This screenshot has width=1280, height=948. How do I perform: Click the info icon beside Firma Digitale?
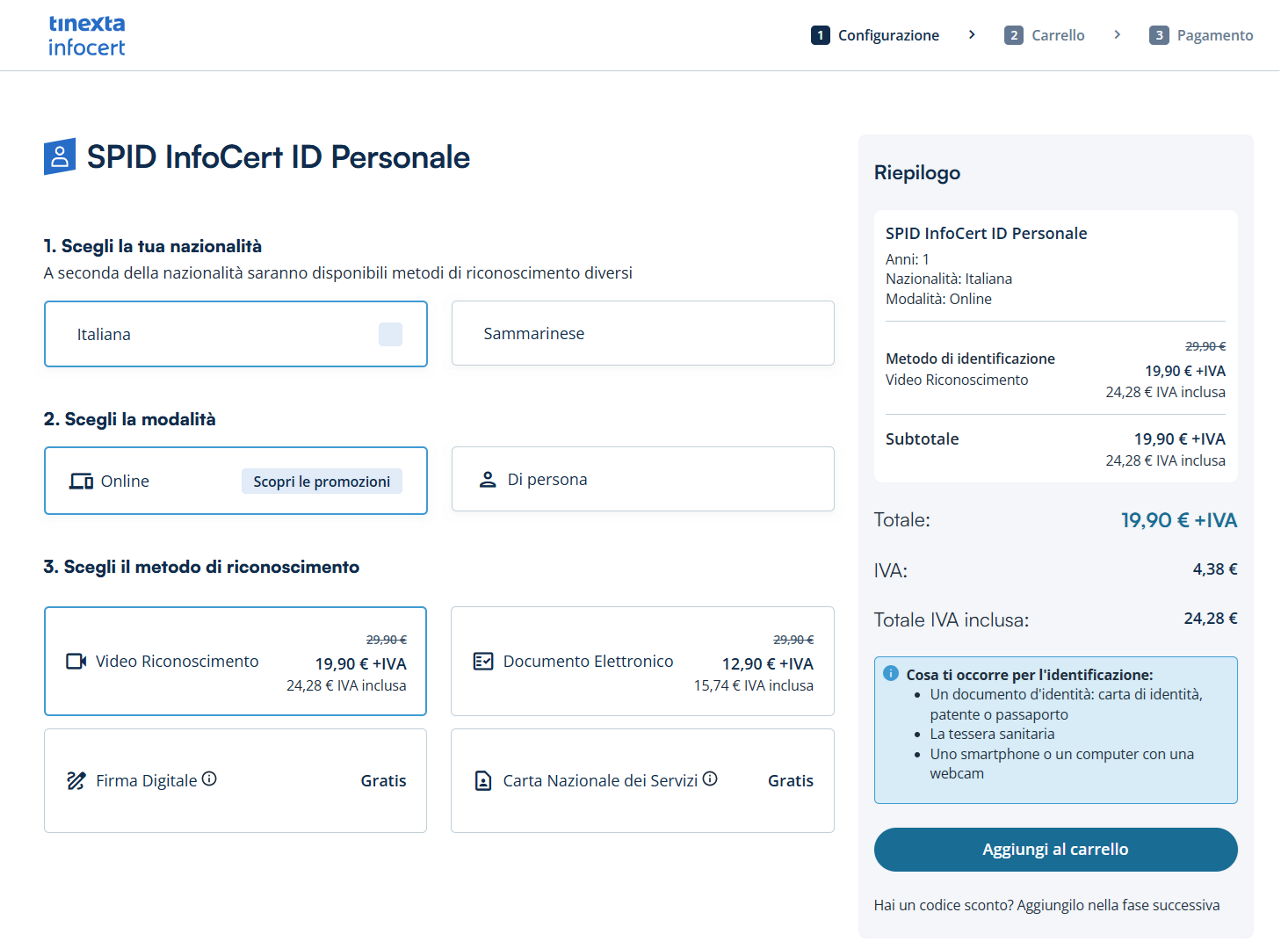(209, 779)
